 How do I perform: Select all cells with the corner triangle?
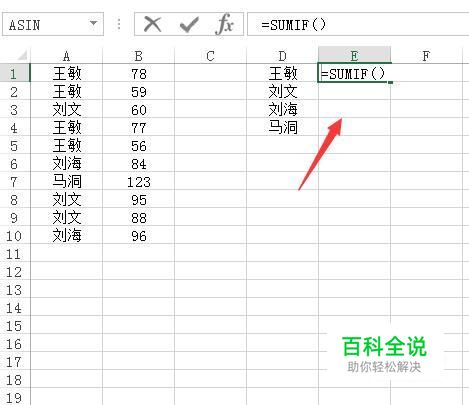pyautogui.click(x=22, y=55)
